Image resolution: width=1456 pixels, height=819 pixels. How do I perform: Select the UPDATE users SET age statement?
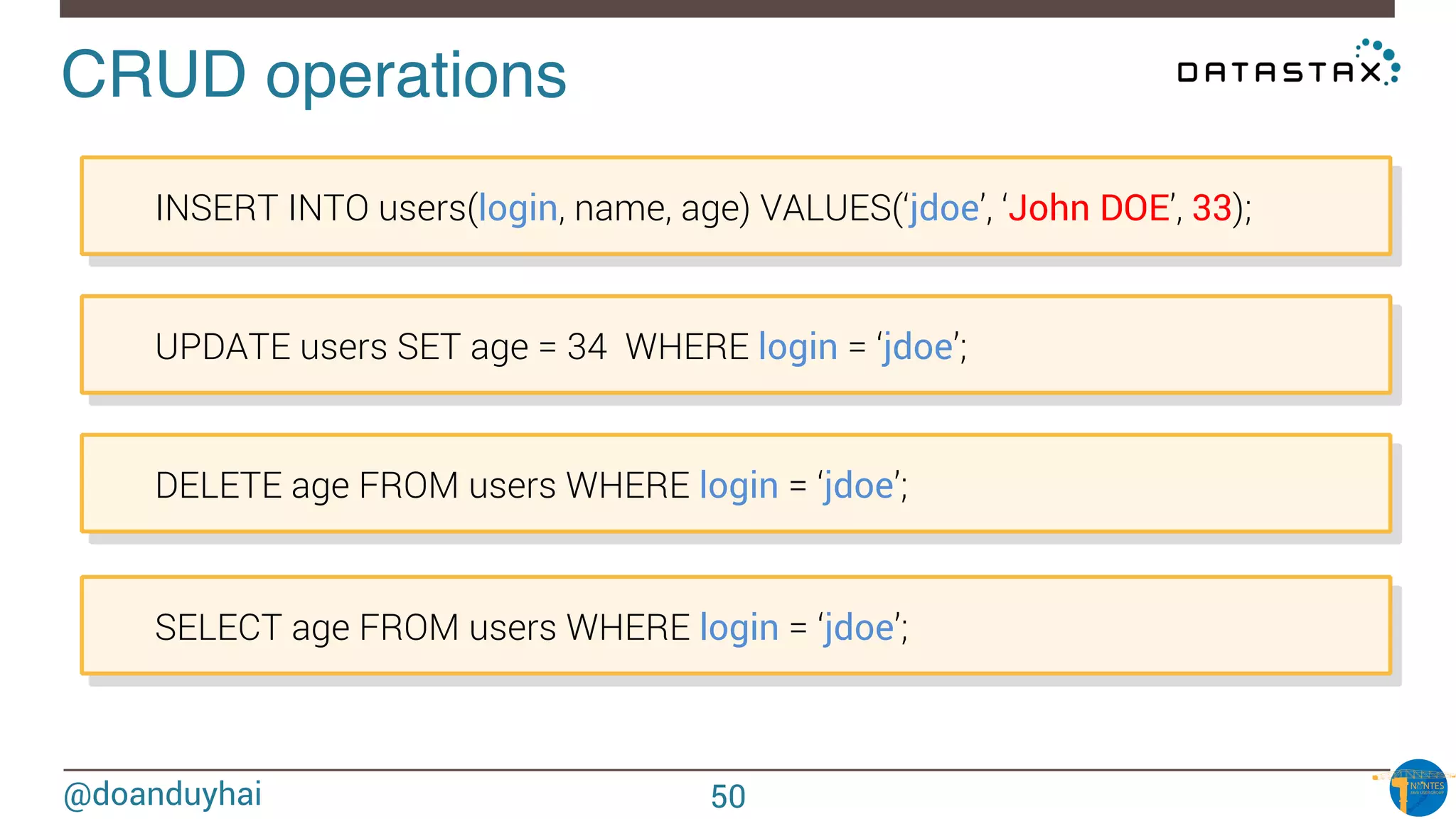(736, 344)
